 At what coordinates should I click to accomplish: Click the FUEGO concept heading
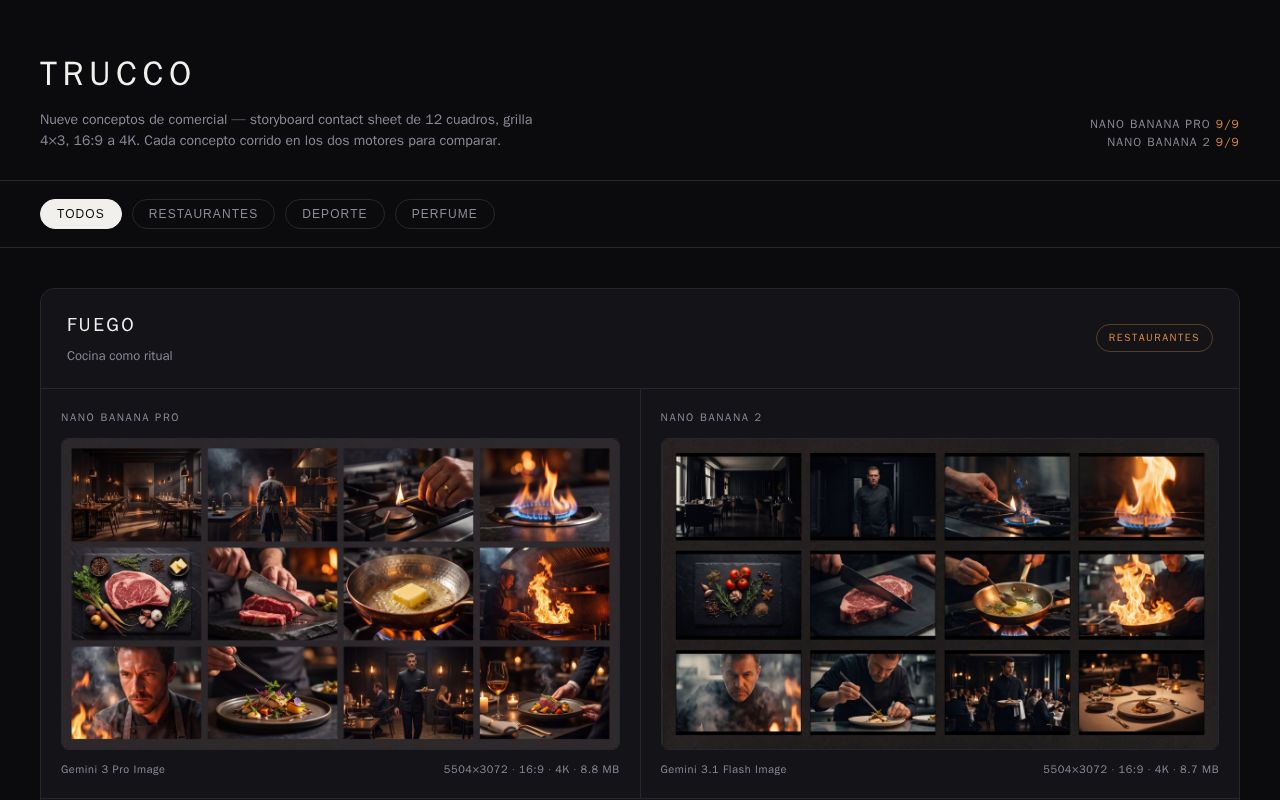101,325
